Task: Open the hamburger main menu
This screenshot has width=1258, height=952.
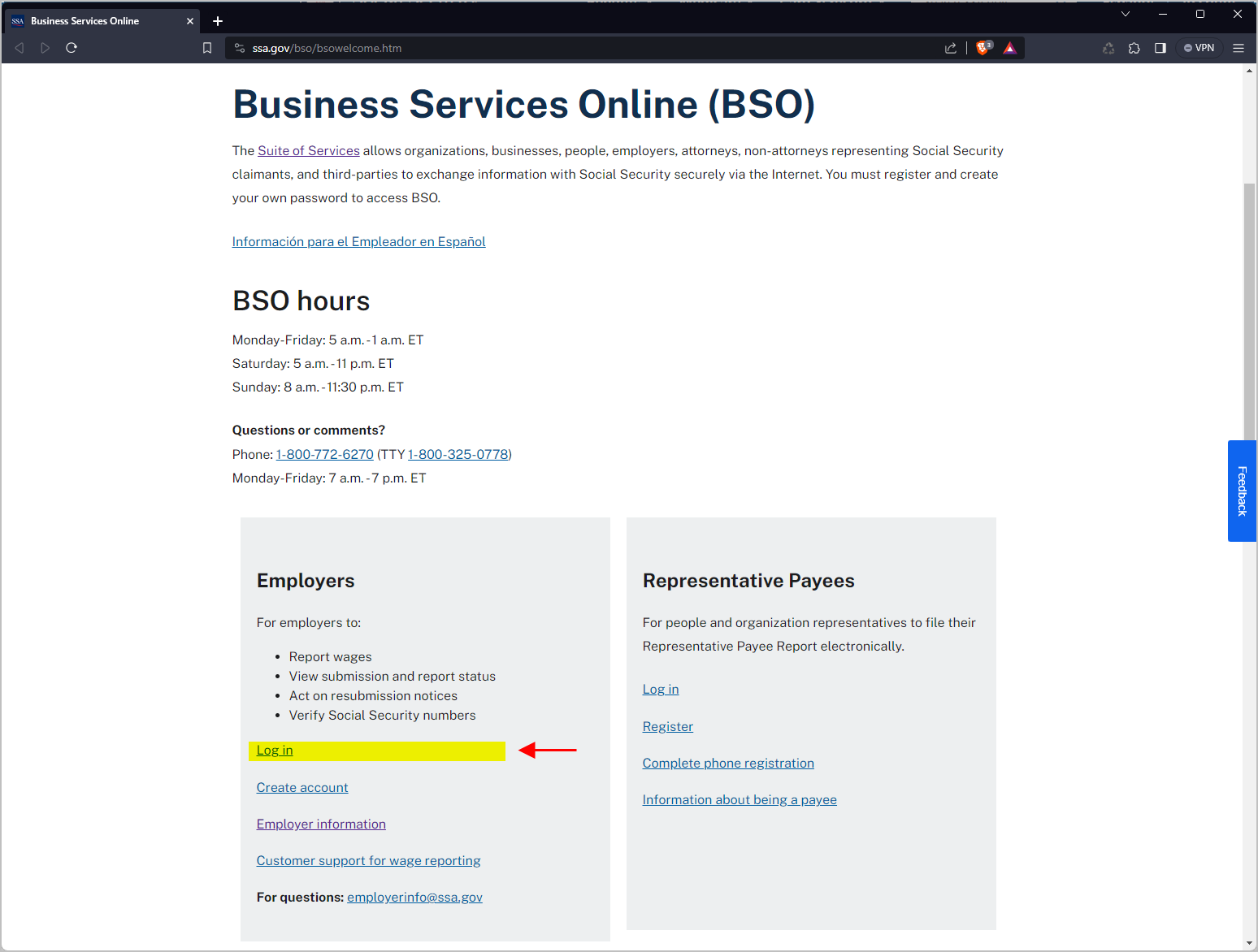Action: coord(1238,48)
